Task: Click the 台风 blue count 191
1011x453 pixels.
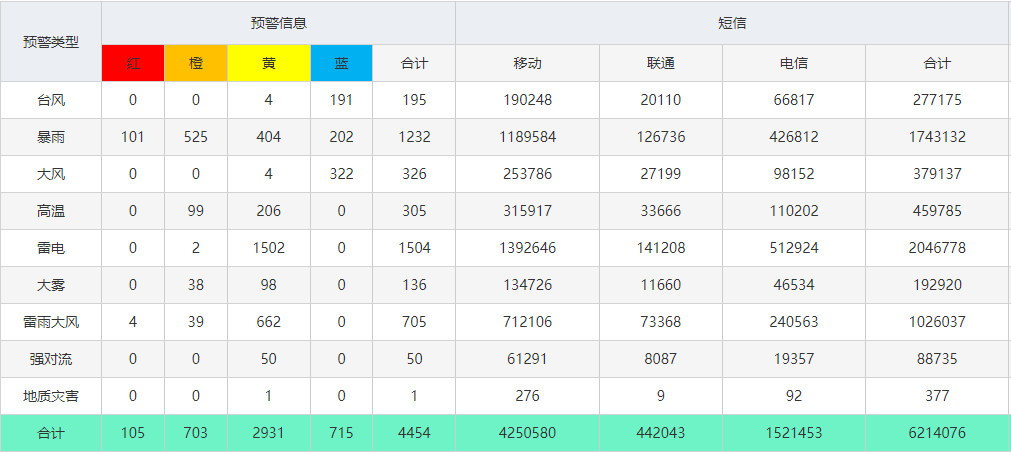Action: tap(341, 100)
